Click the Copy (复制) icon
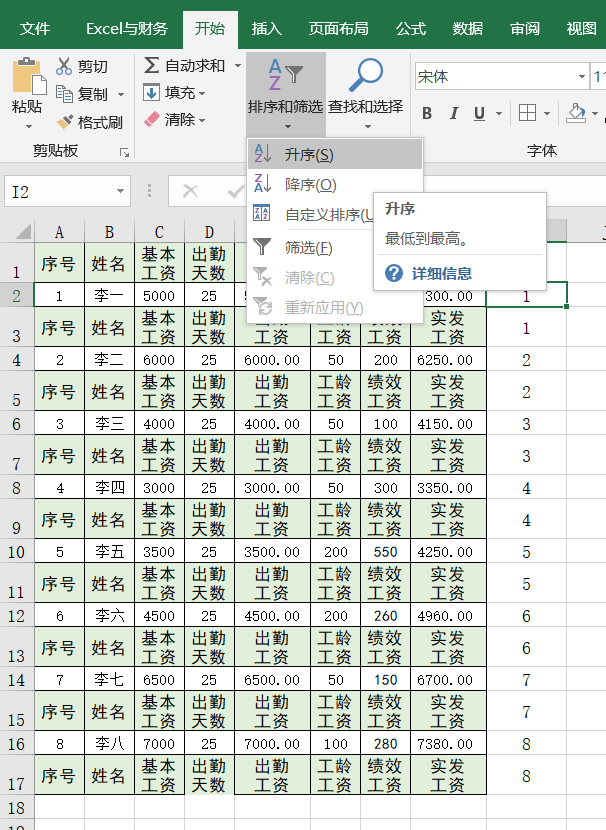Viewport: 606px width, 830px height. point(65,94)
